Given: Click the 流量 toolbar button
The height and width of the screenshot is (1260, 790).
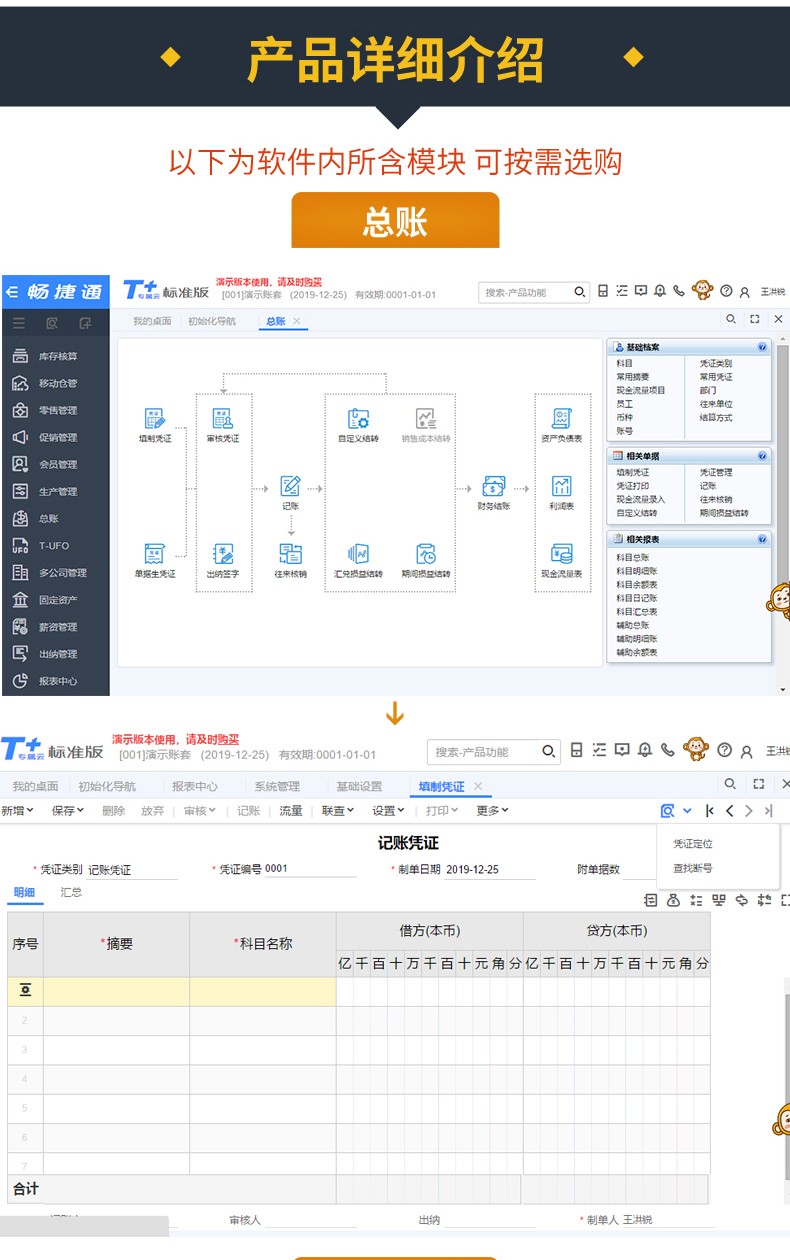Looking at the screenshot, I should (x=291, y=811).
